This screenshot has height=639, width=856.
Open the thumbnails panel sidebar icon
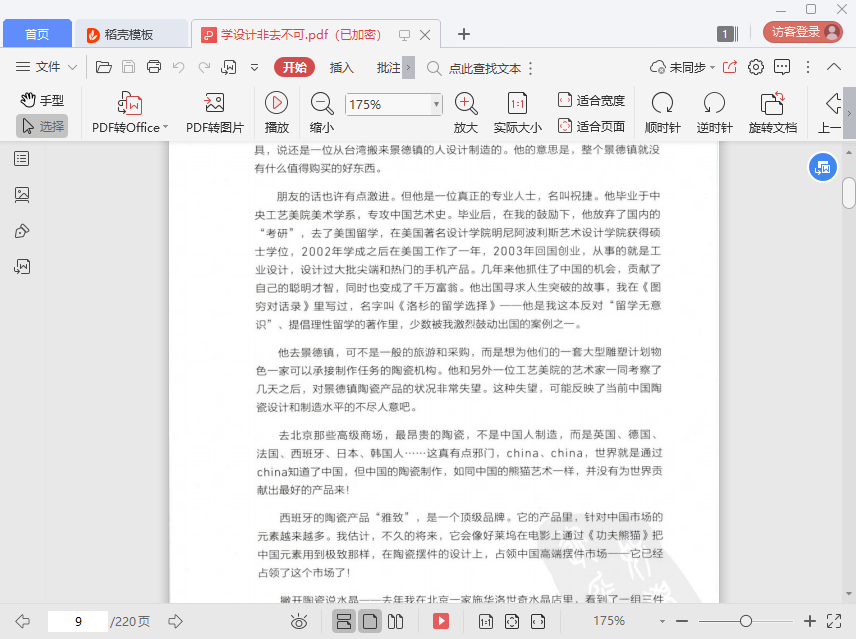pyautogui.click(x=22, y=195)
